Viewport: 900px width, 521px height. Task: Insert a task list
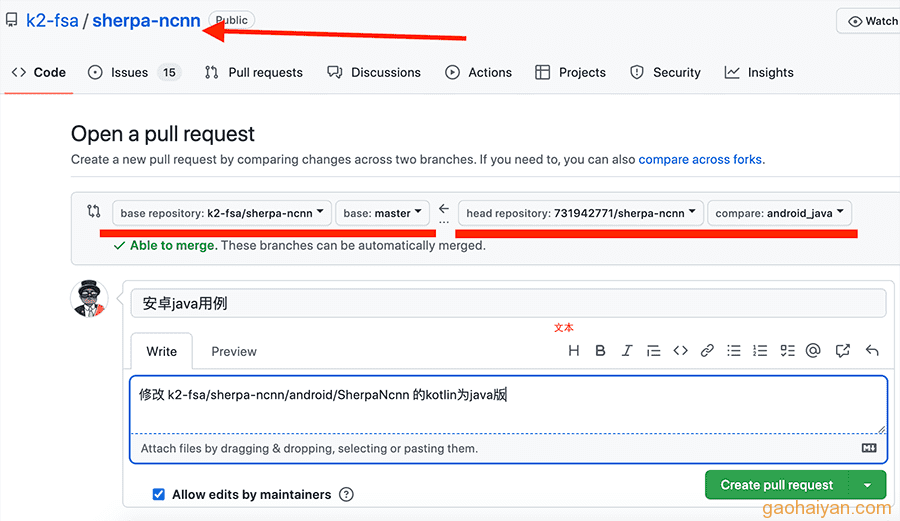click(788, 351)
